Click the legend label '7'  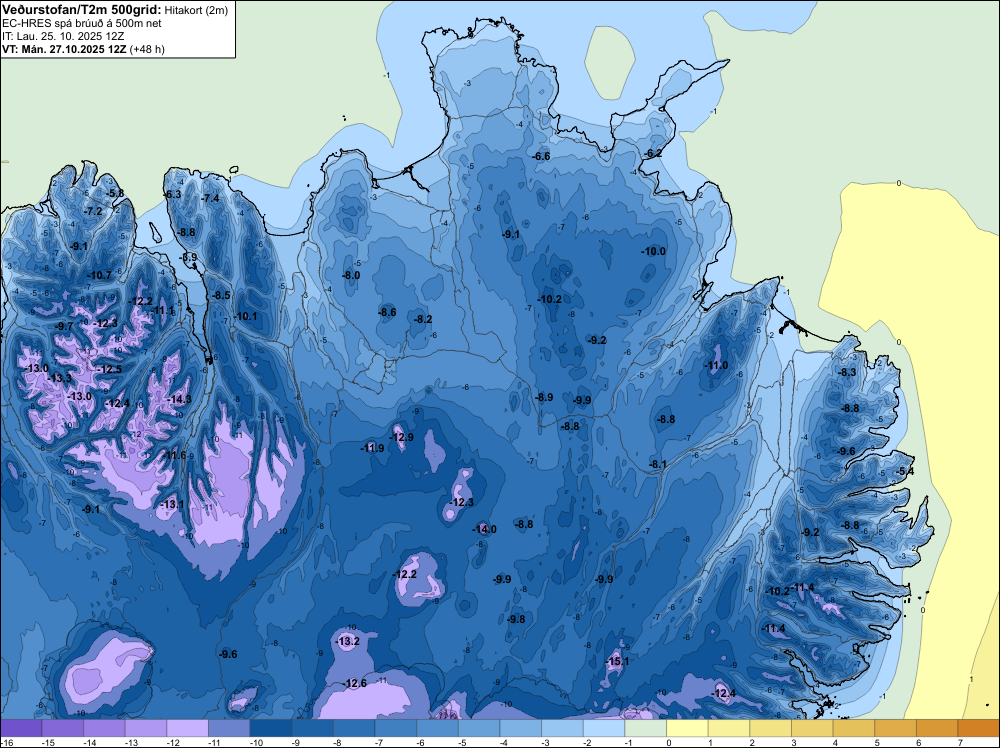coord(960,743)
